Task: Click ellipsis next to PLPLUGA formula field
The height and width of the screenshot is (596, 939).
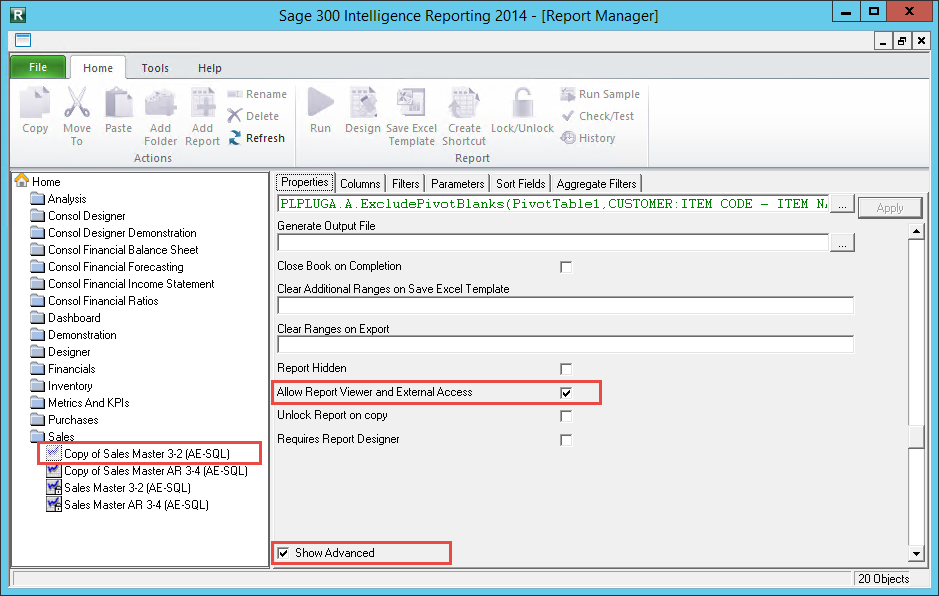Action: 842,204
